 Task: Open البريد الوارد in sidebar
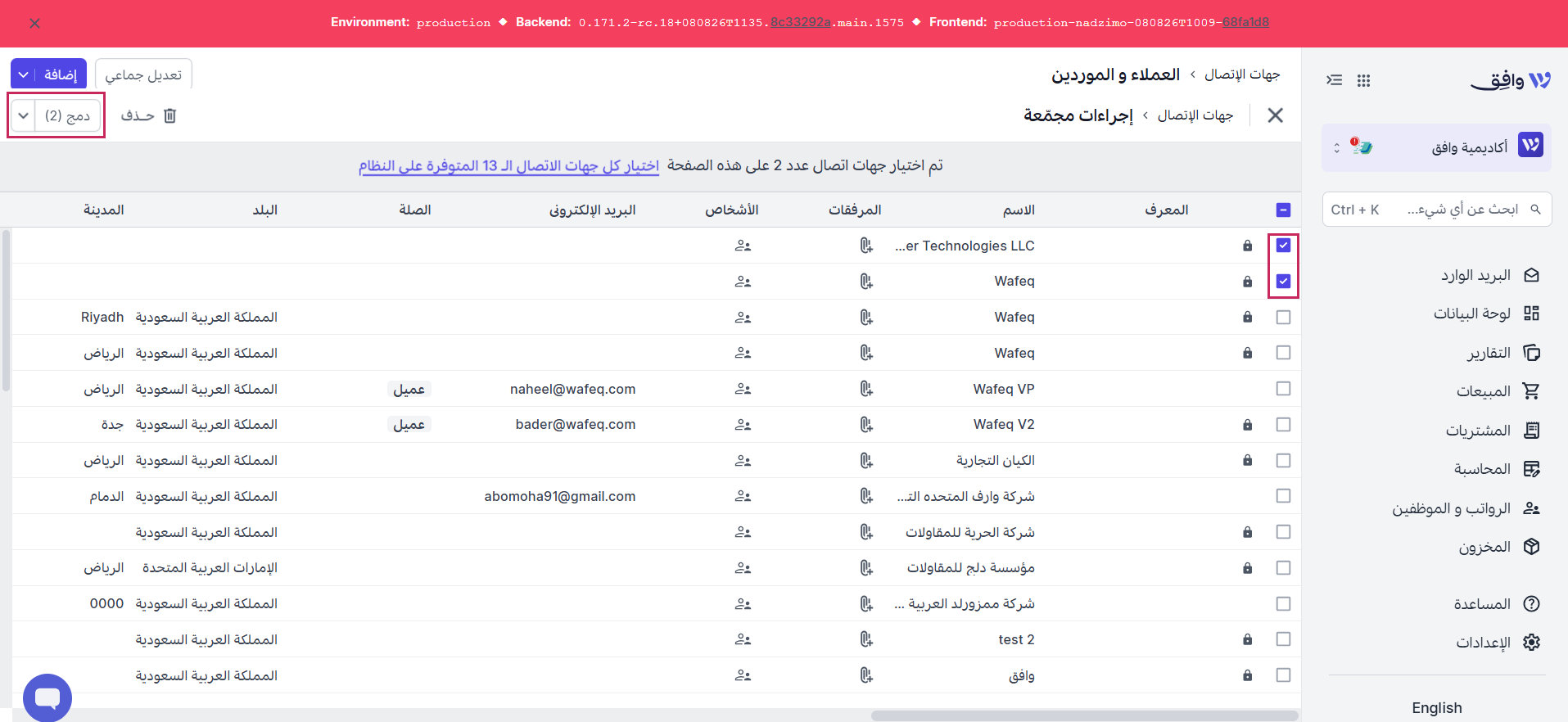tap(1490, 276)
